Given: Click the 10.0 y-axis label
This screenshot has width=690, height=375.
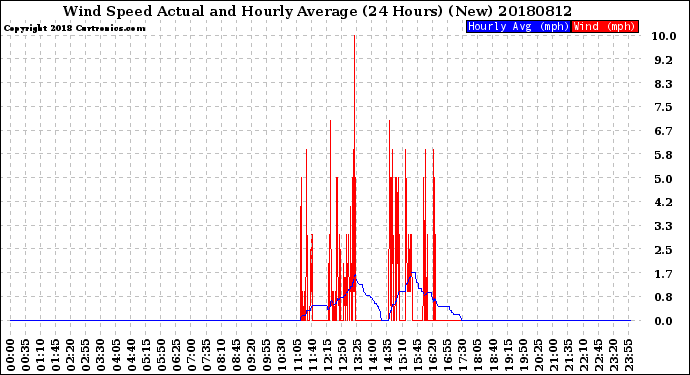Looking at the screenshot, I should [x=664, y=36].
